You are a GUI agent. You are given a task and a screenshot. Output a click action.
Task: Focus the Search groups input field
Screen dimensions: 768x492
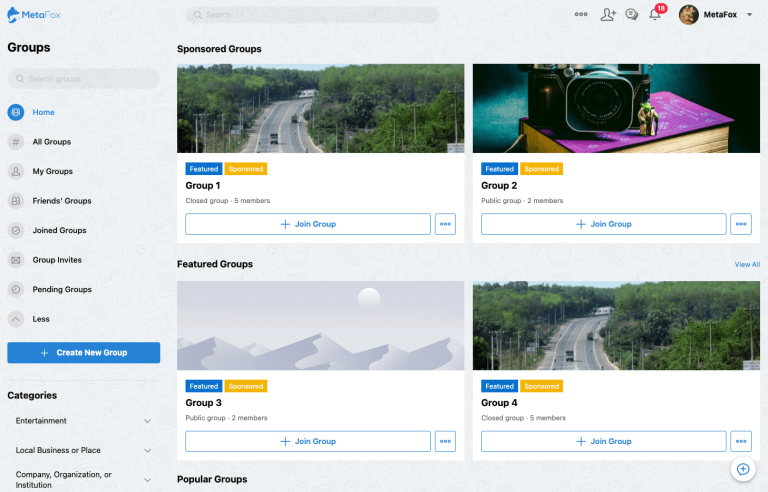(84, 79)
